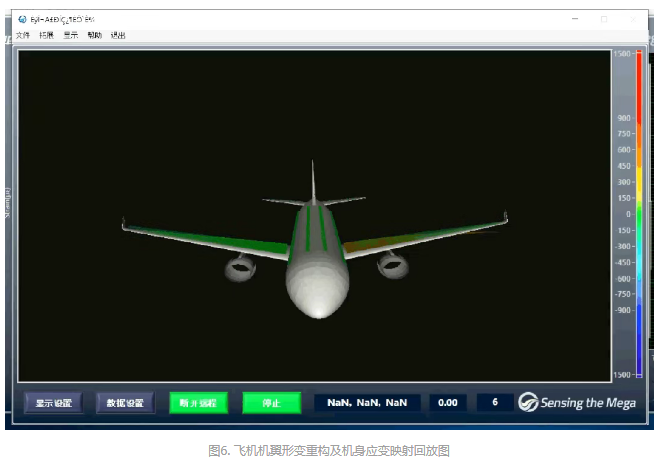Select the 退出 menu item
Image resolution: width=658 pixels, height=462 pixels.
(x=118, y=35)
